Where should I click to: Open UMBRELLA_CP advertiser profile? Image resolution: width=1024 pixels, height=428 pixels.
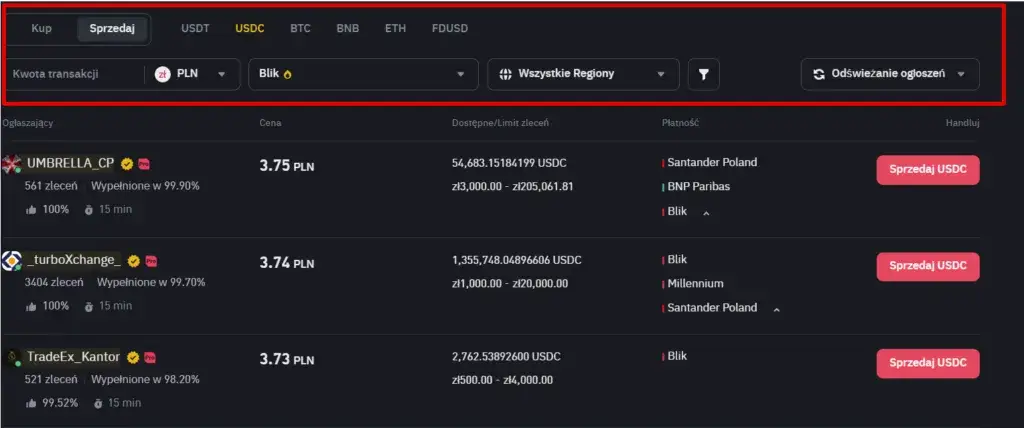pyautogui.click(x=70, y=163)
